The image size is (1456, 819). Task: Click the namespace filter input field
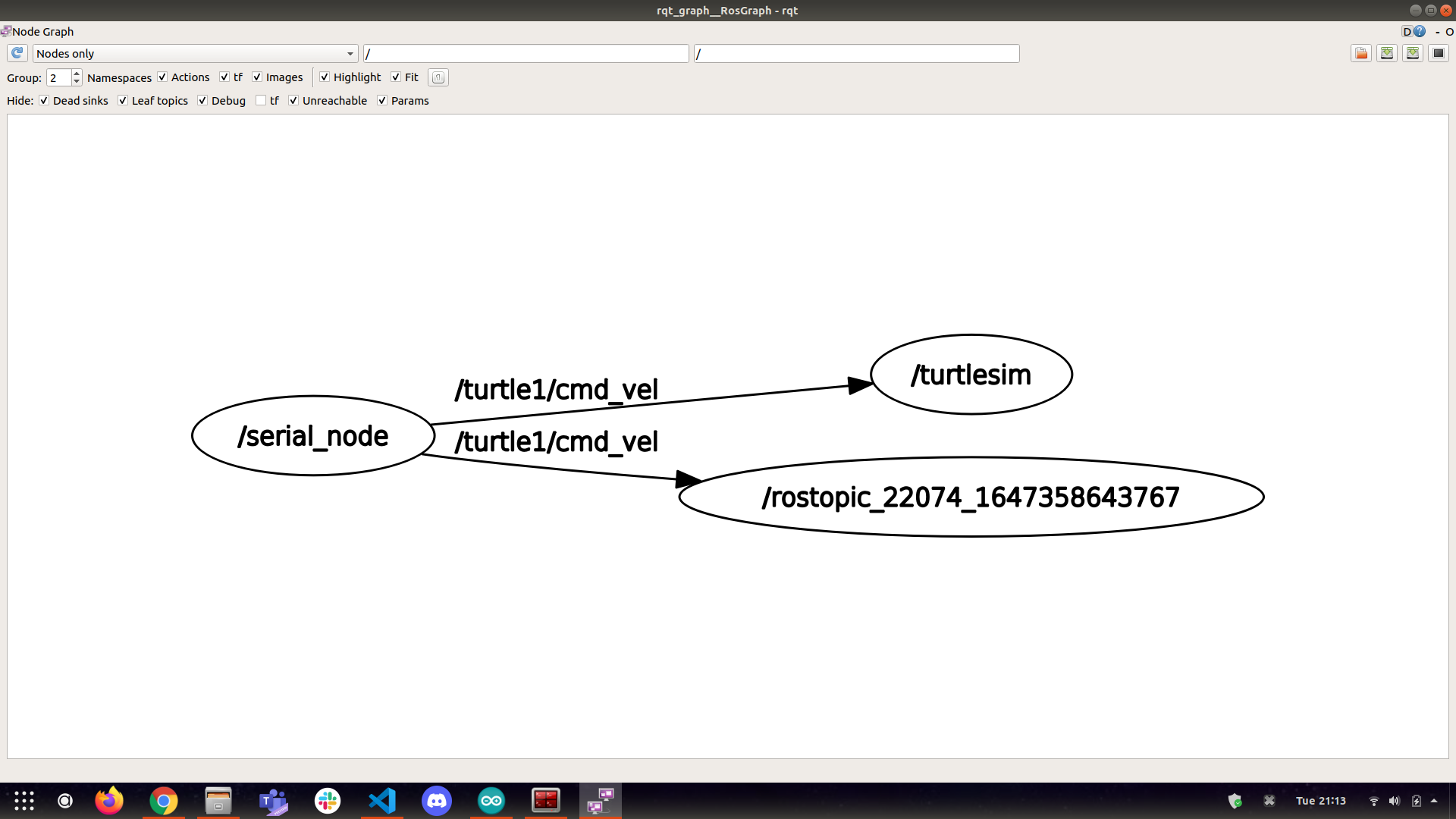526,53
